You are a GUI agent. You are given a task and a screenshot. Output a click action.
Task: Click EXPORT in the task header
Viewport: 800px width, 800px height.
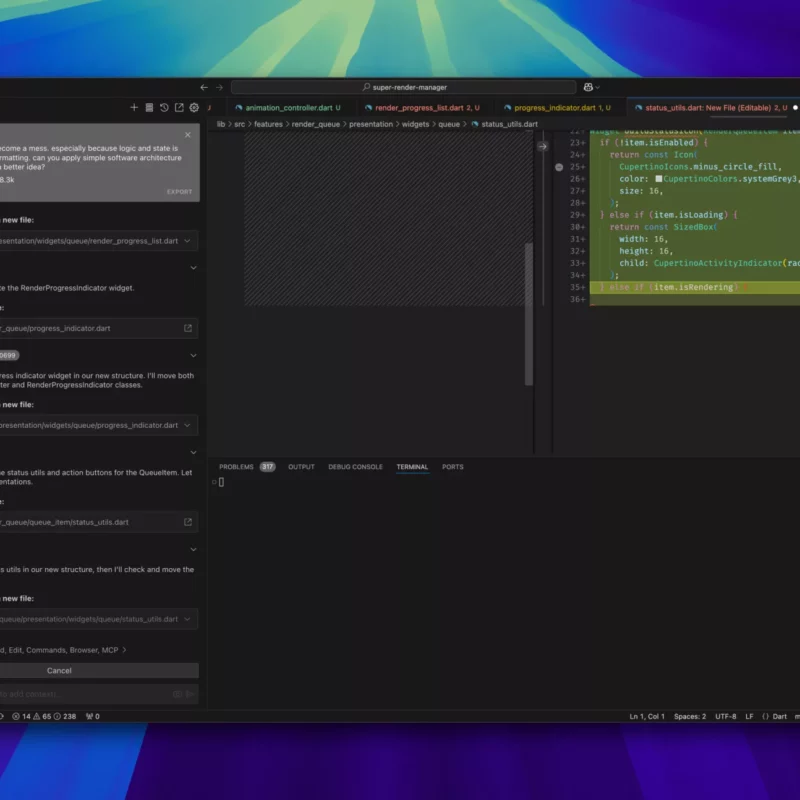tap(179, 191)
